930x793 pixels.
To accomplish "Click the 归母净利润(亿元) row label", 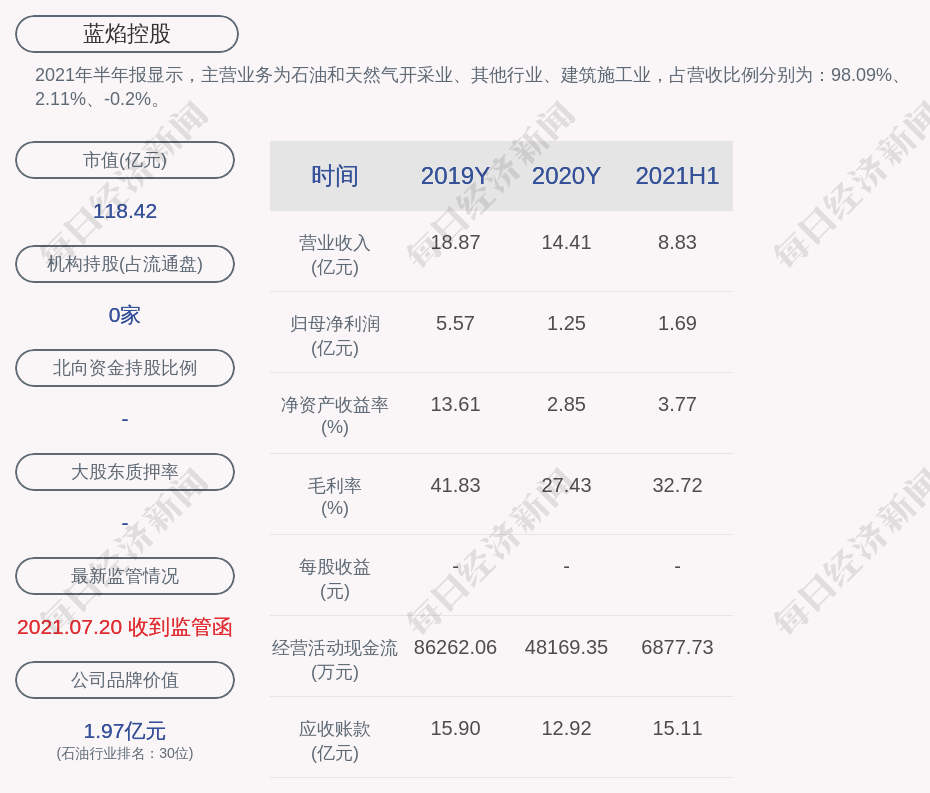I will click(335, 336).
